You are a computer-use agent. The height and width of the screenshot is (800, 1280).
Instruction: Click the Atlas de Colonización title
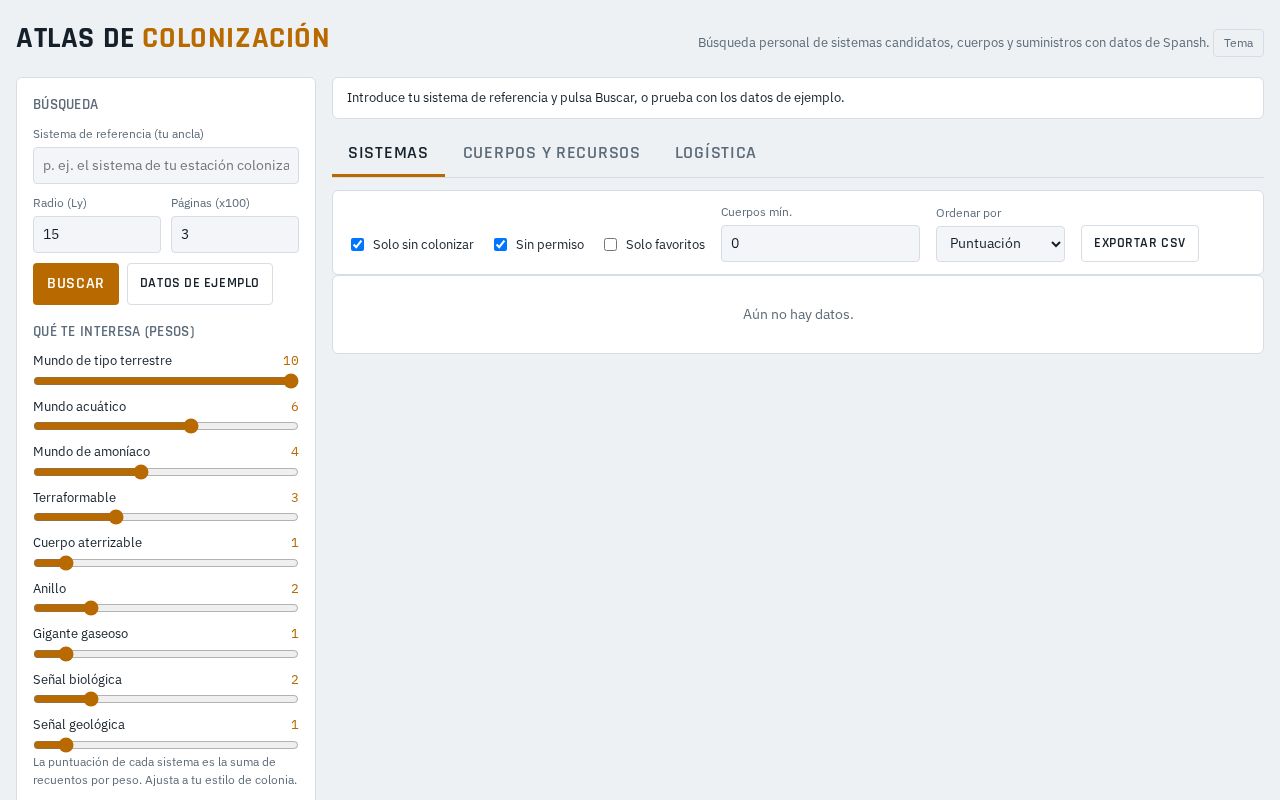point(173,38)
